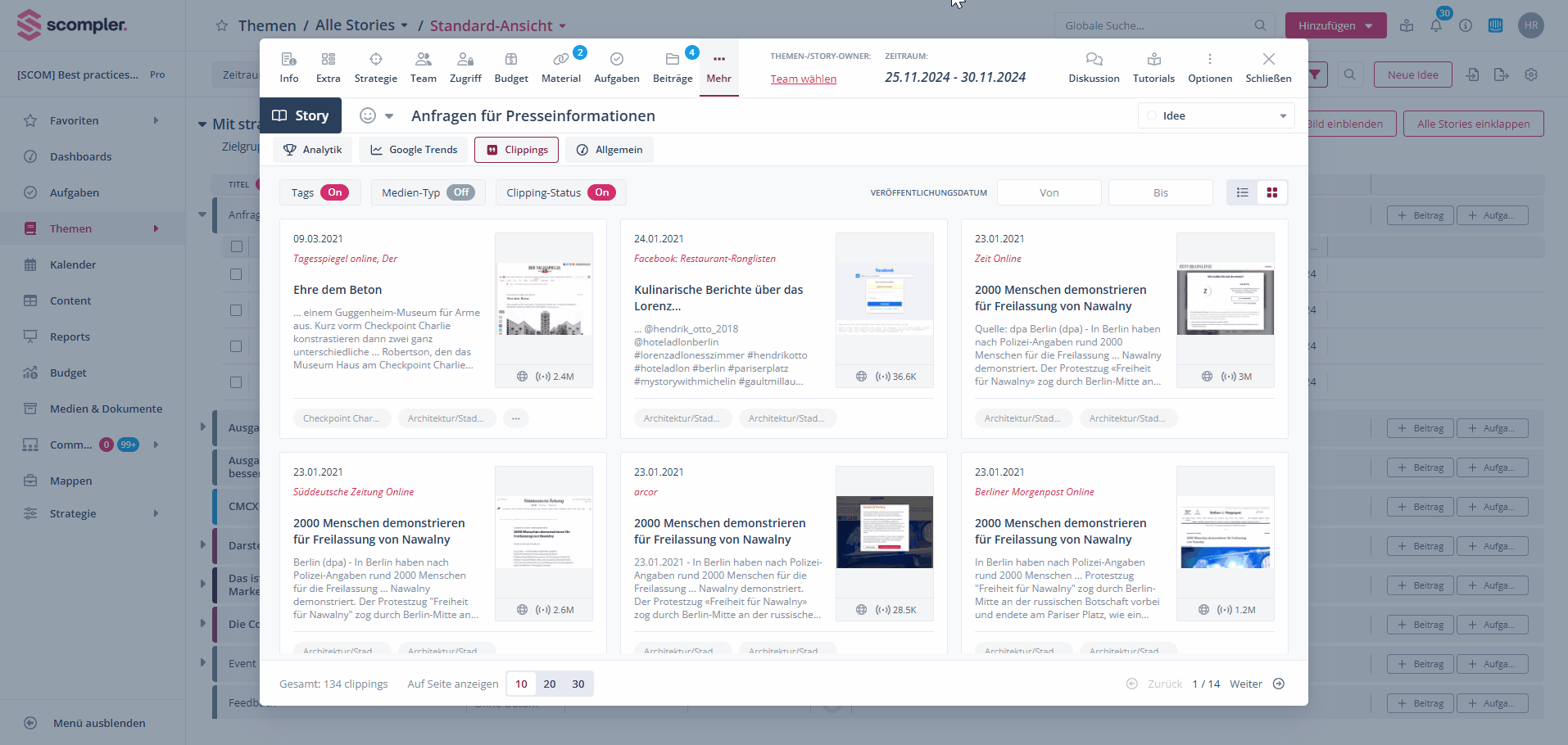Start a Diskussion for this story

[x=1094, y=67]
